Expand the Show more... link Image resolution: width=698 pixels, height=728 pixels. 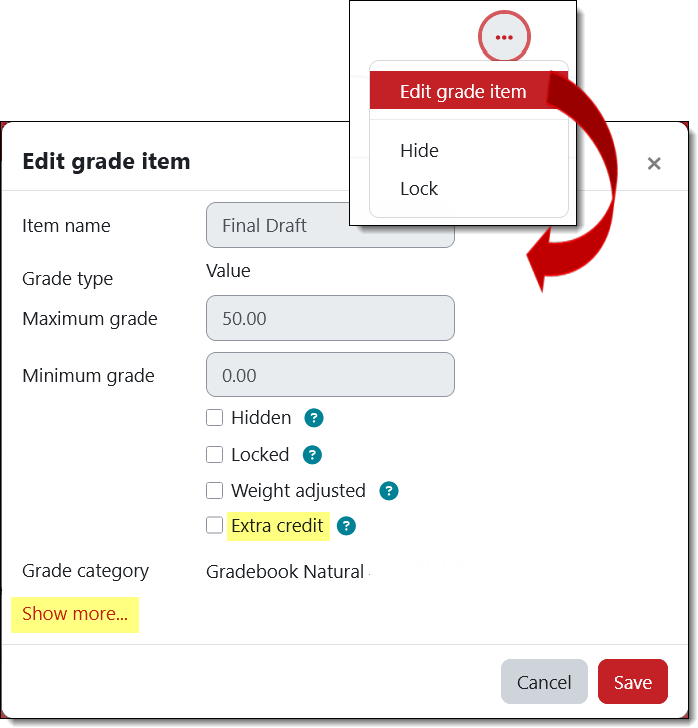(75, 614)
